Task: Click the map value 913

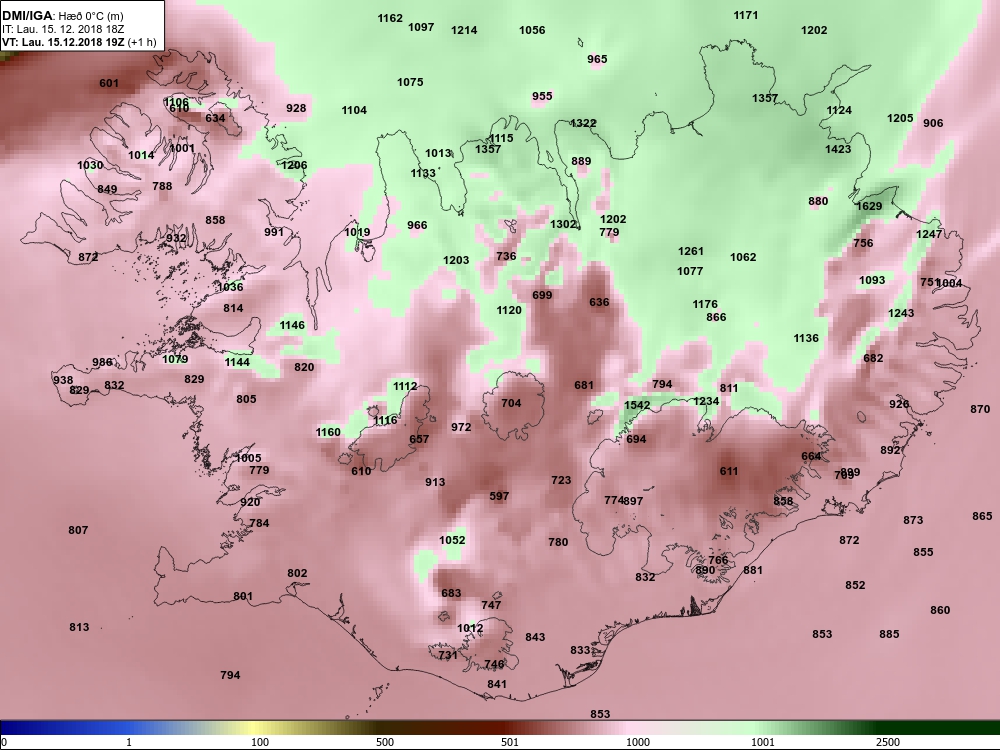Action: 435,482
